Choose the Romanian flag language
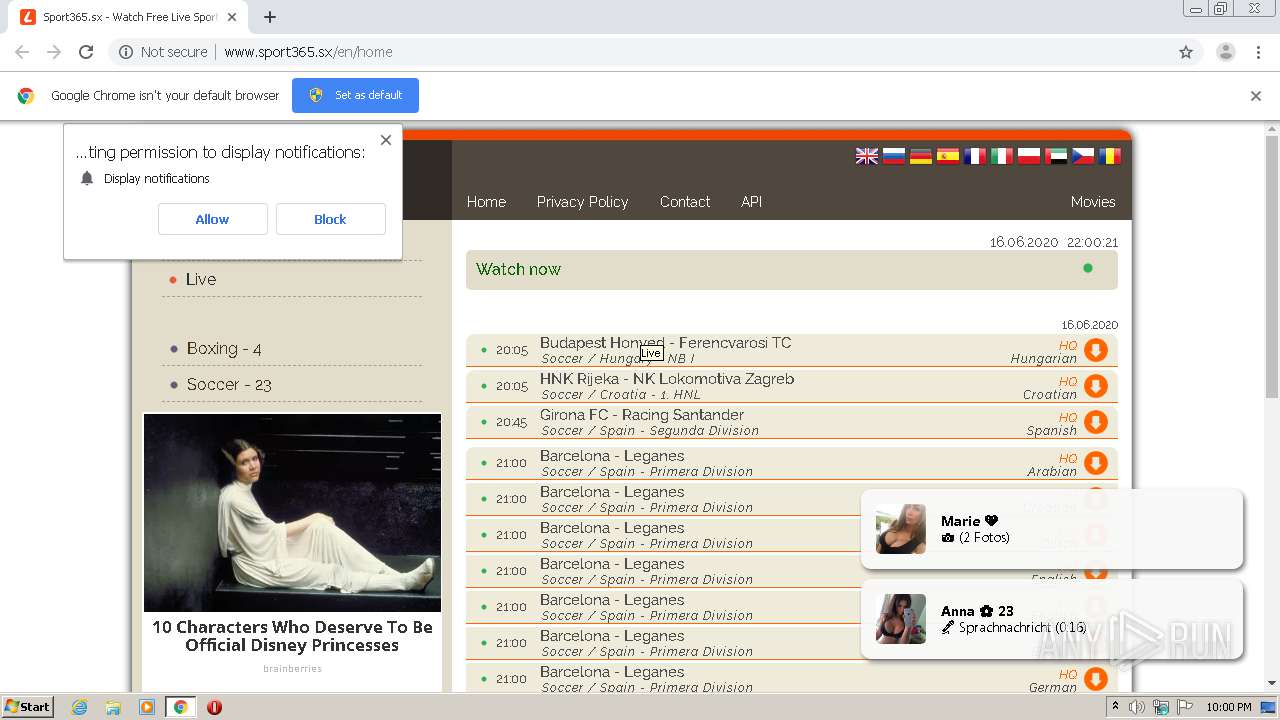Image resolution: width=1280 pixels, height=720 pixels. (1110, 156)
